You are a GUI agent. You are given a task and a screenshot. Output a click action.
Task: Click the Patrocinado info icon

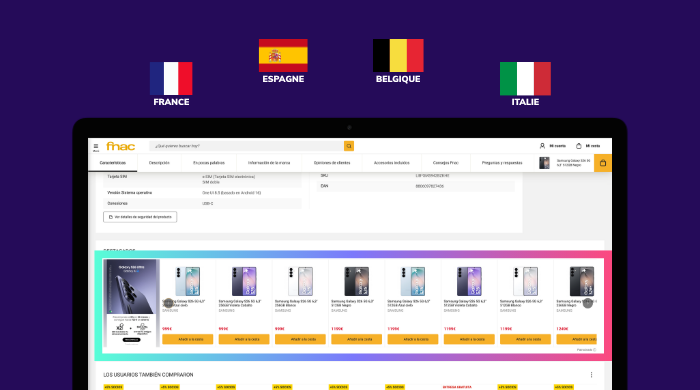(594, 350)
